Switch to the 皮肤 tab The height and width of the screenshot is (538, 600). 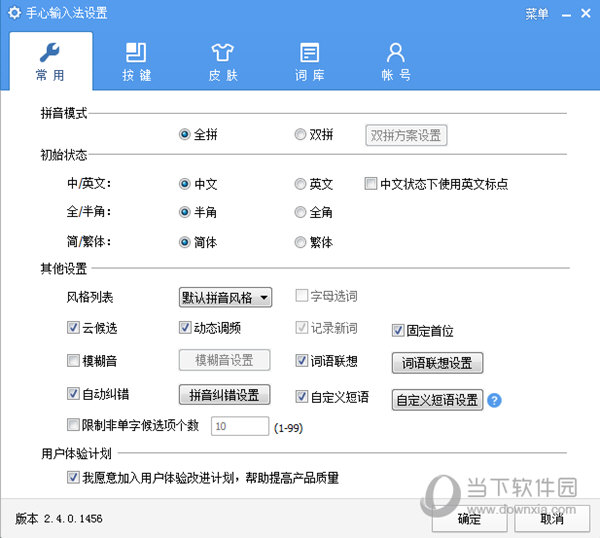[223, 62]
